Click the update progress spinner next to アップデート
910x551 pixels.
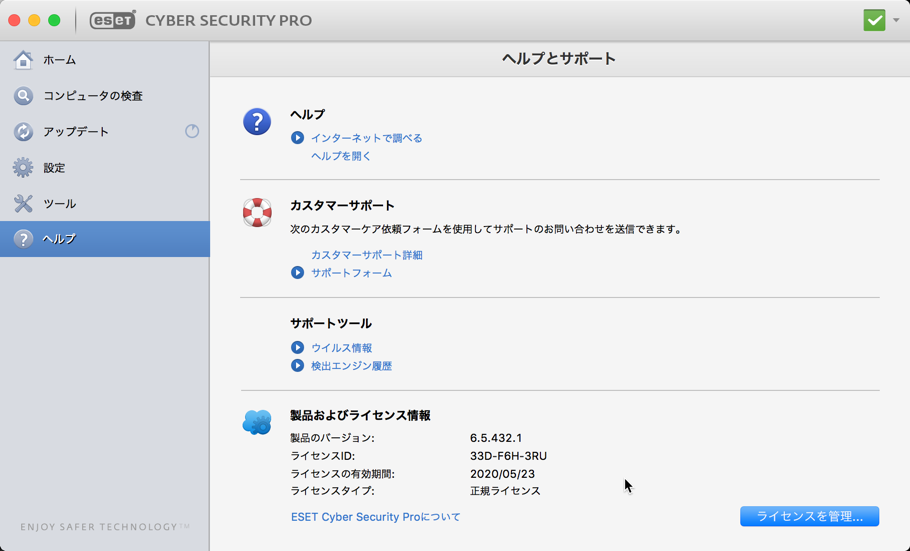pyautogui.click(x=192, y=131)
